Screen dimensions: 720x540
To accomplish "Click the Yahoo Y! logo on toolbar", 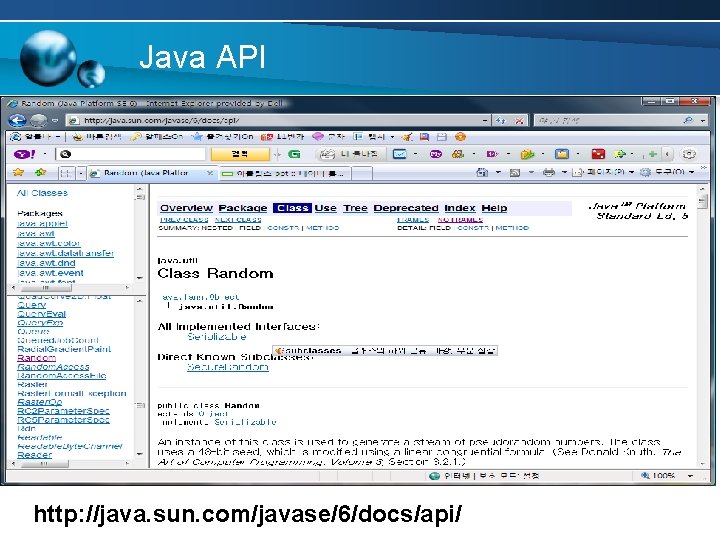I will click(x=24, y=154).
